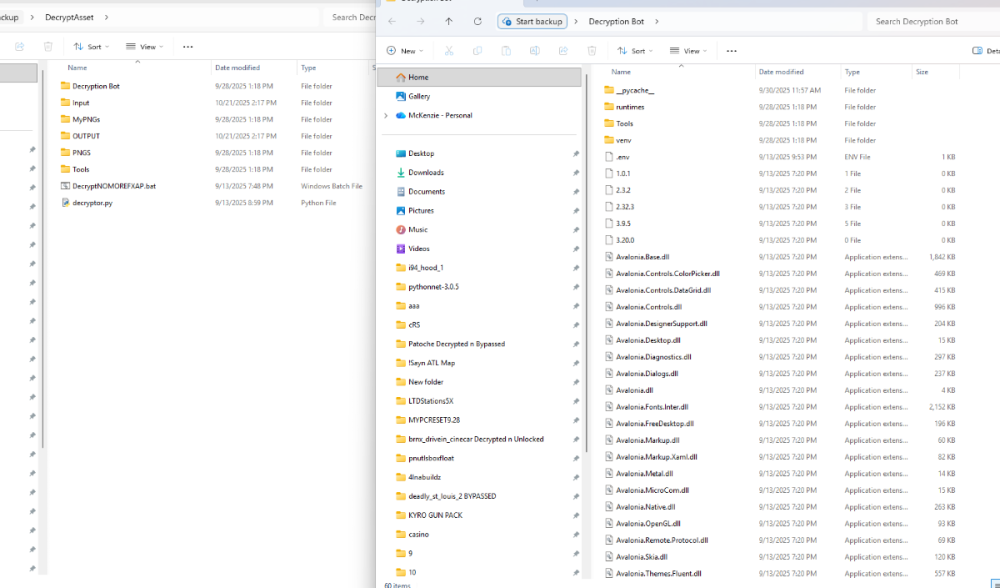Click the Refresh icon in Decryption Bot window
This screenshot has width=1000, height=588.
click(477, 21)
